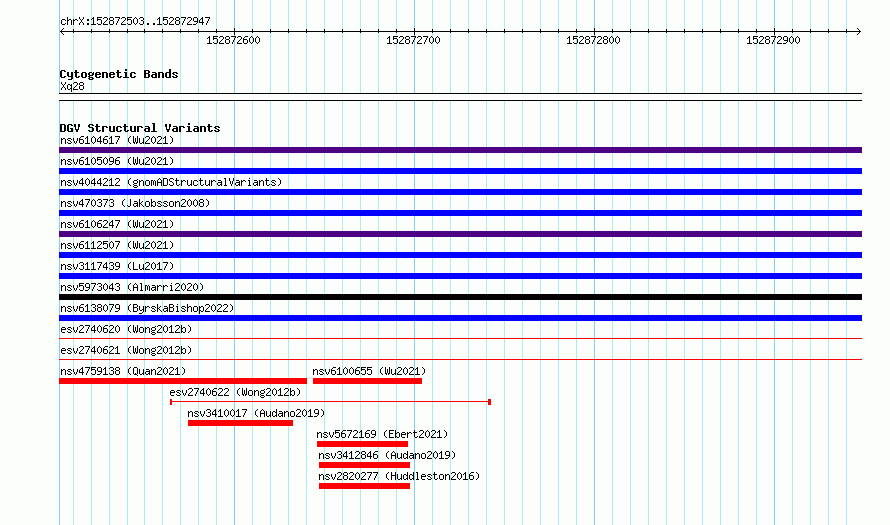Select thin red line under esv2740621
Image resolution: width=890 pixels, height=525 pixels.
tap(460, 359)
